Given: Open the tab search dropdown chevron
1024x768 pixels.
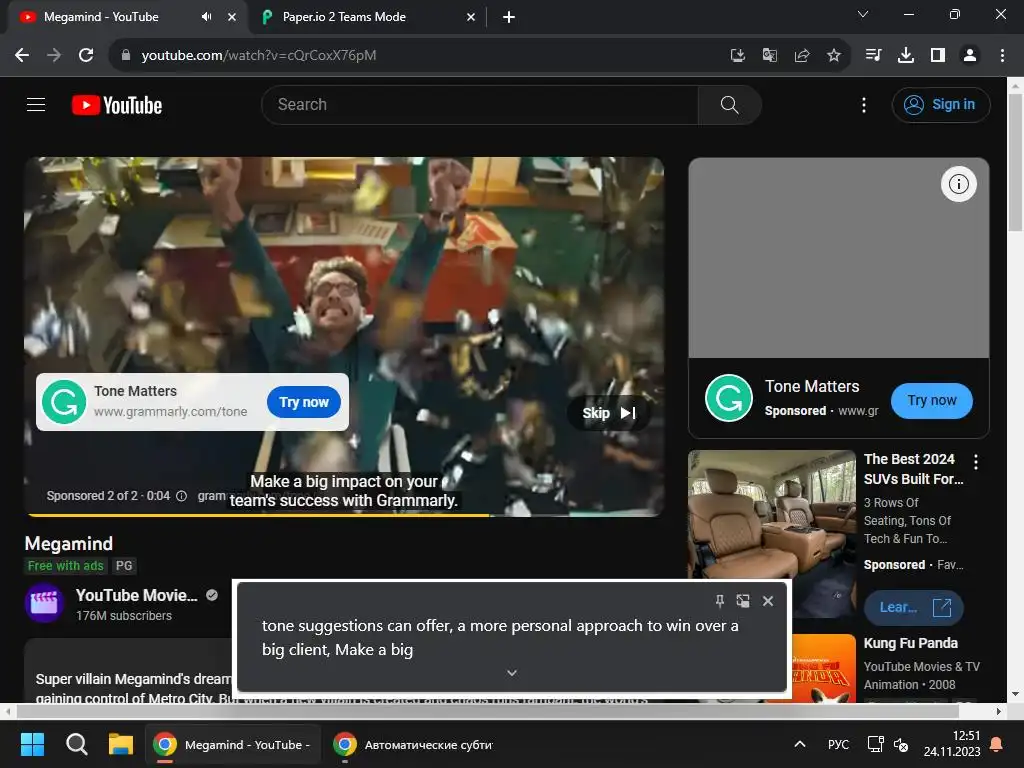Looking at the screenshot, I should tap(863, 14).
